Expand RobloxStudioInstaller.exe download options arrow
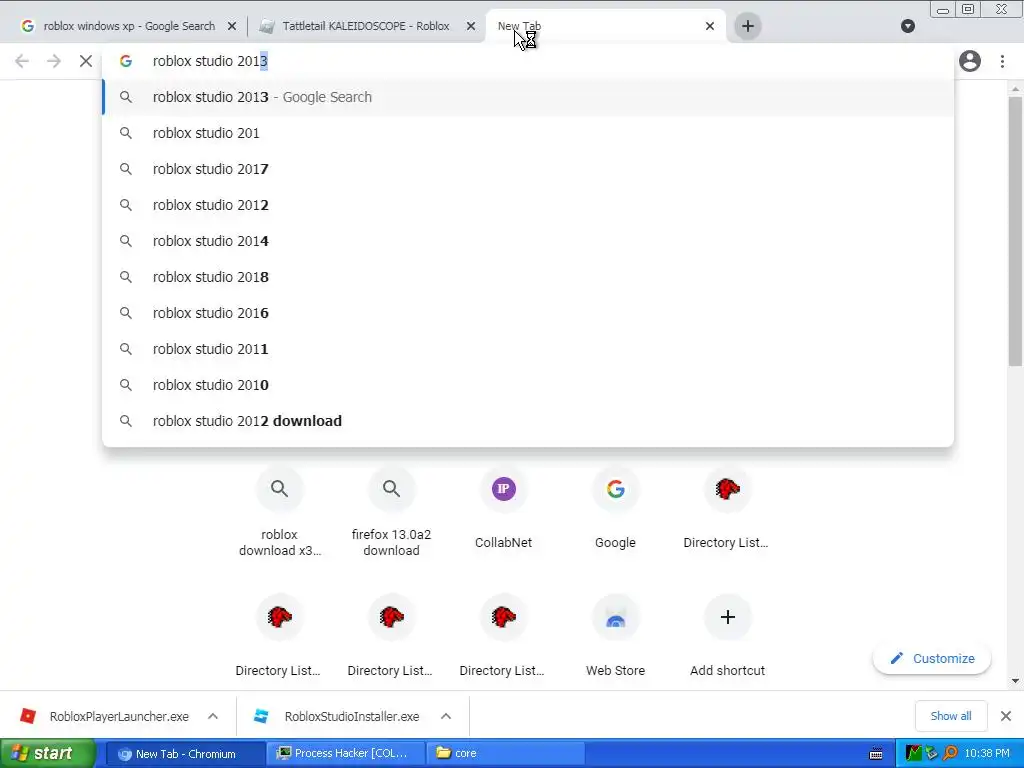This screenshot has height=768, width=1024. pos(446,716)
